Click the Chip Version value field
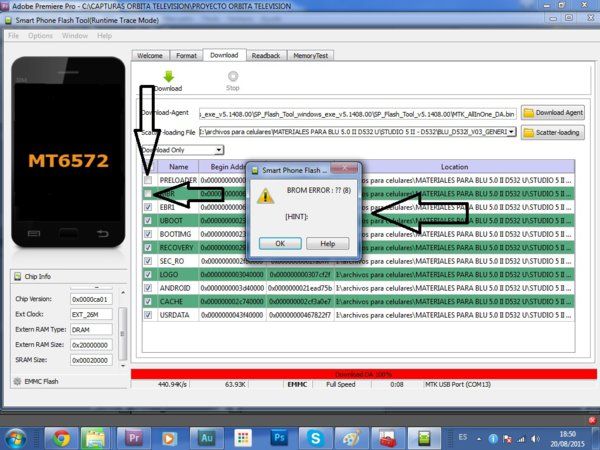 click(91, 299)
